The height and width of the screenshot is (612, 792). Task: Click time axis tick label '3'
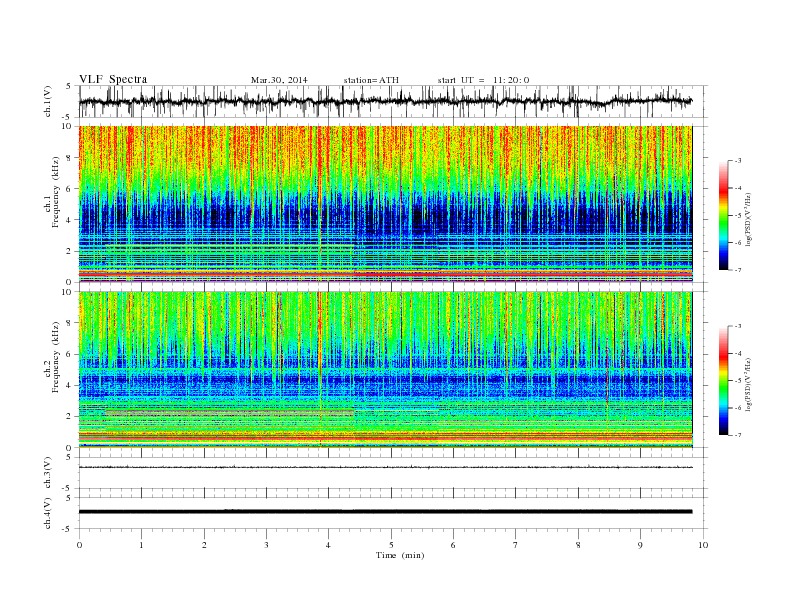pyautogui.click(x=266, y=545)
